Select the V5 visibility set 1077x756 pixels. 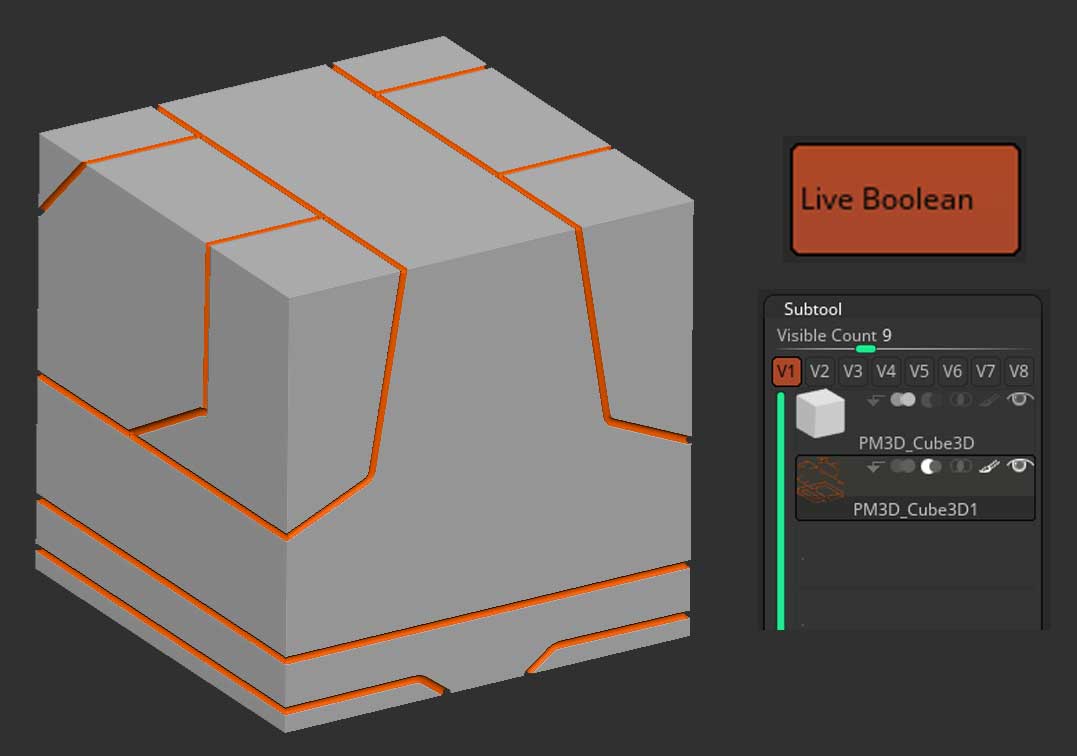(919, 371)
